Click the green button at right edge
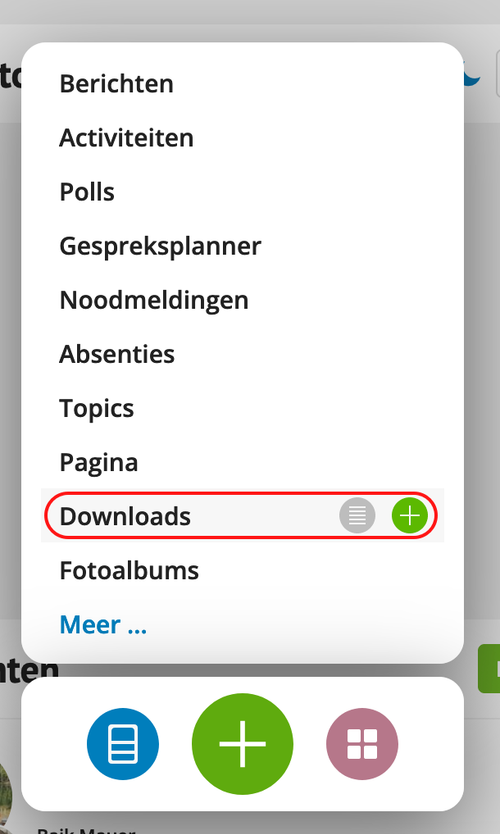The image size is (500, 834). [489, 669]
